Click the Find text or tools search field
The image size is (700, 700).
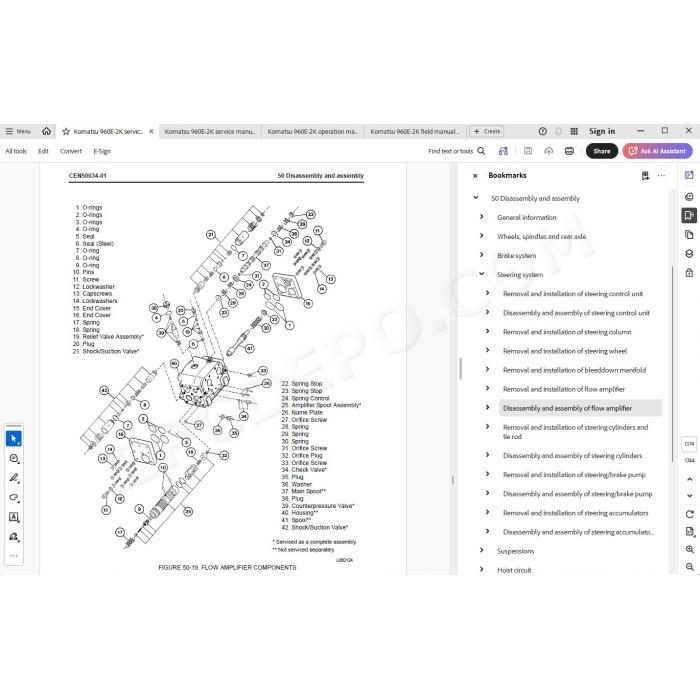click(456, 151)
